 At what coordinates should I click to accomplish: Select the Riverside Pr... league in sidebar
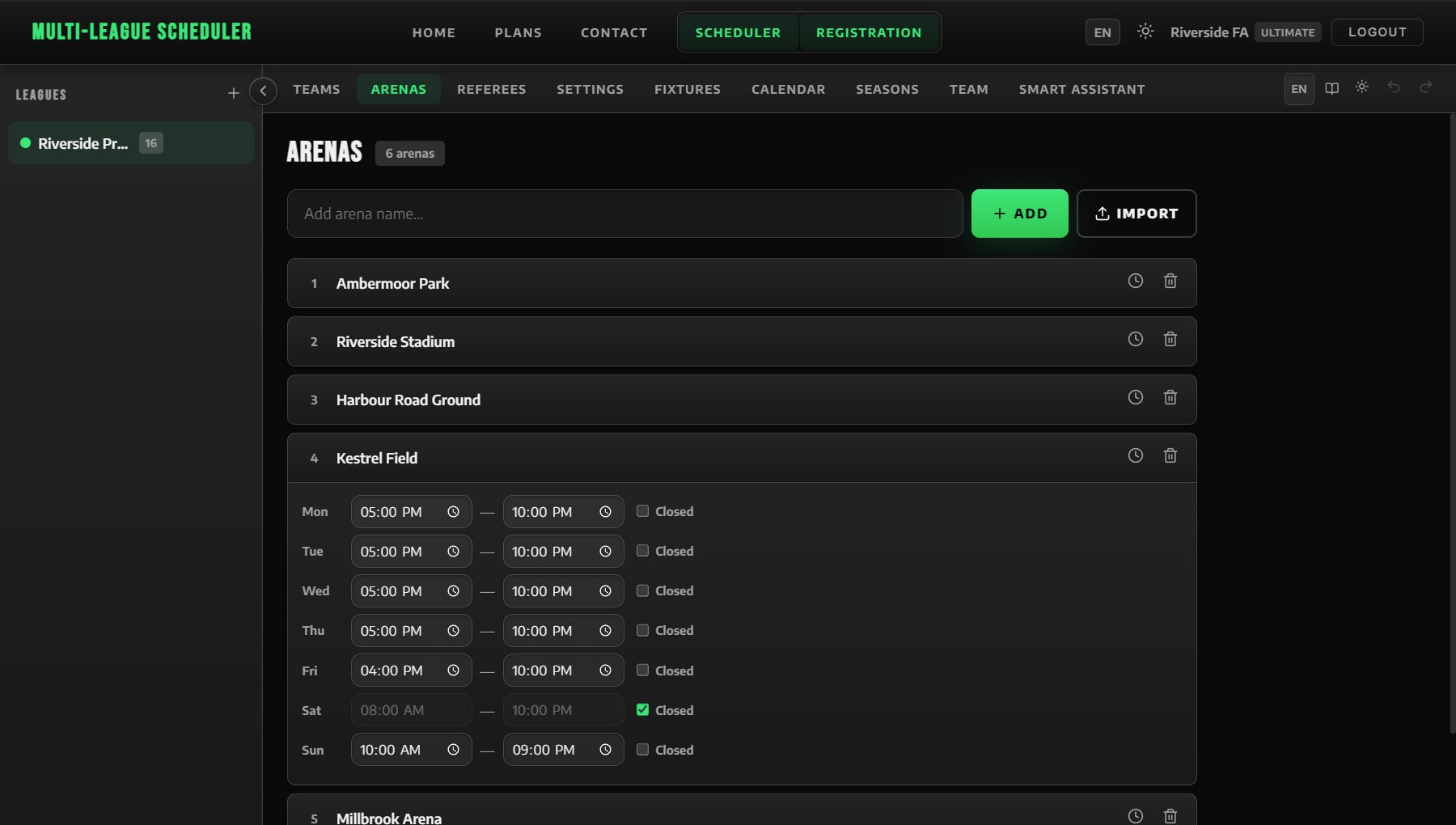tap(131, 143)
